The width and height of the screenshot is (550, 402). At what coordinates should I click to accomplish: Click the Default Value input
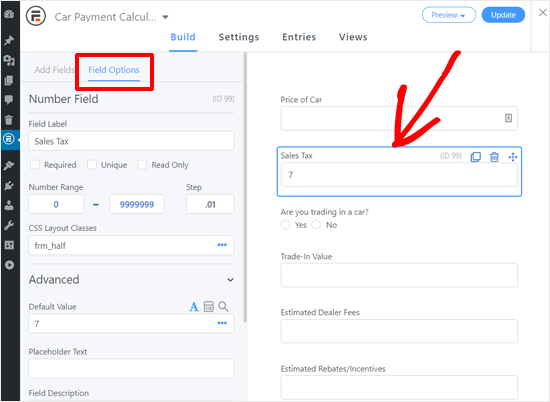tap(131, 323)
